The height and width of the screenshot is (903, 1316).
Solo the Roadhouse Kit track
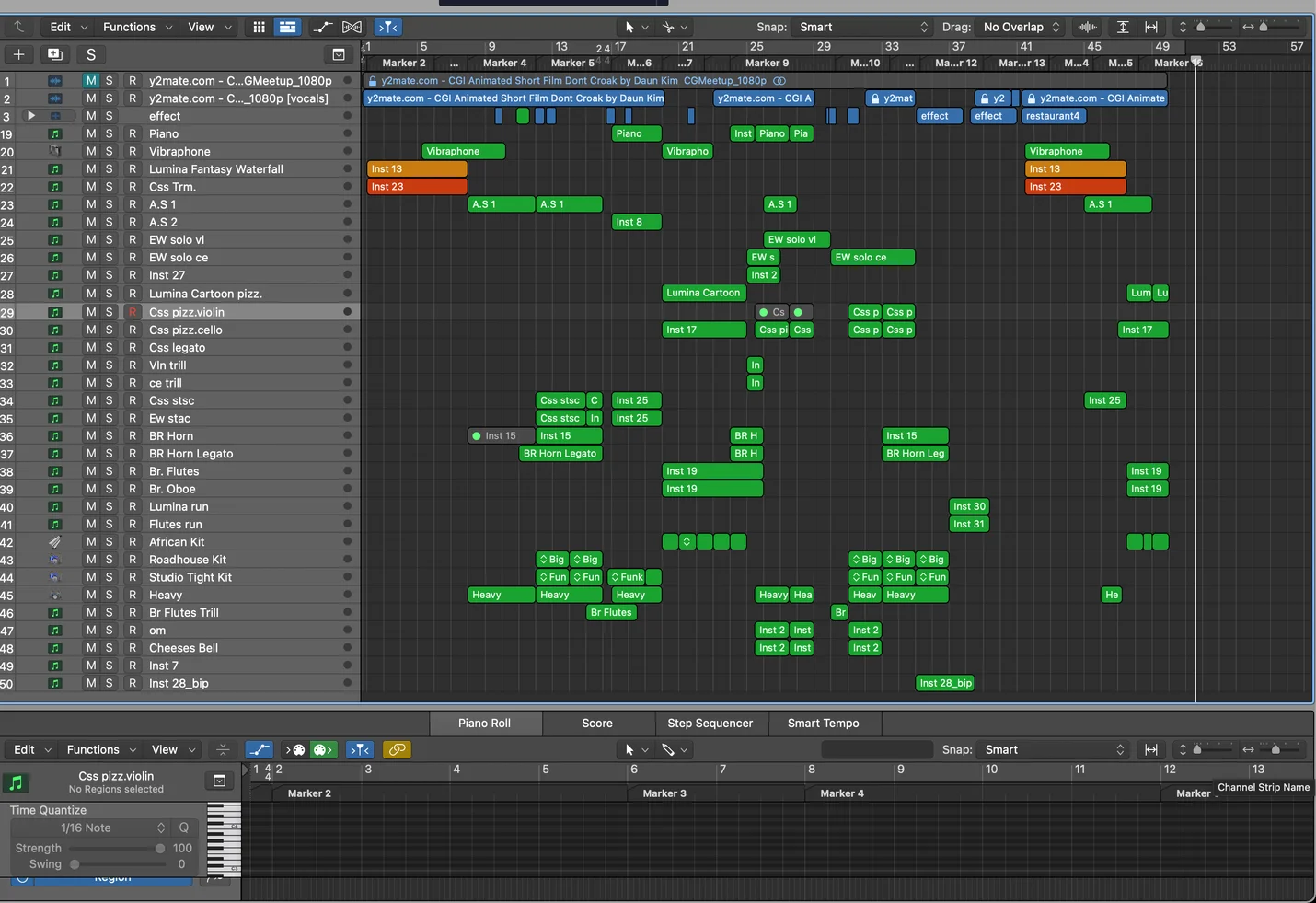point(109,560)
